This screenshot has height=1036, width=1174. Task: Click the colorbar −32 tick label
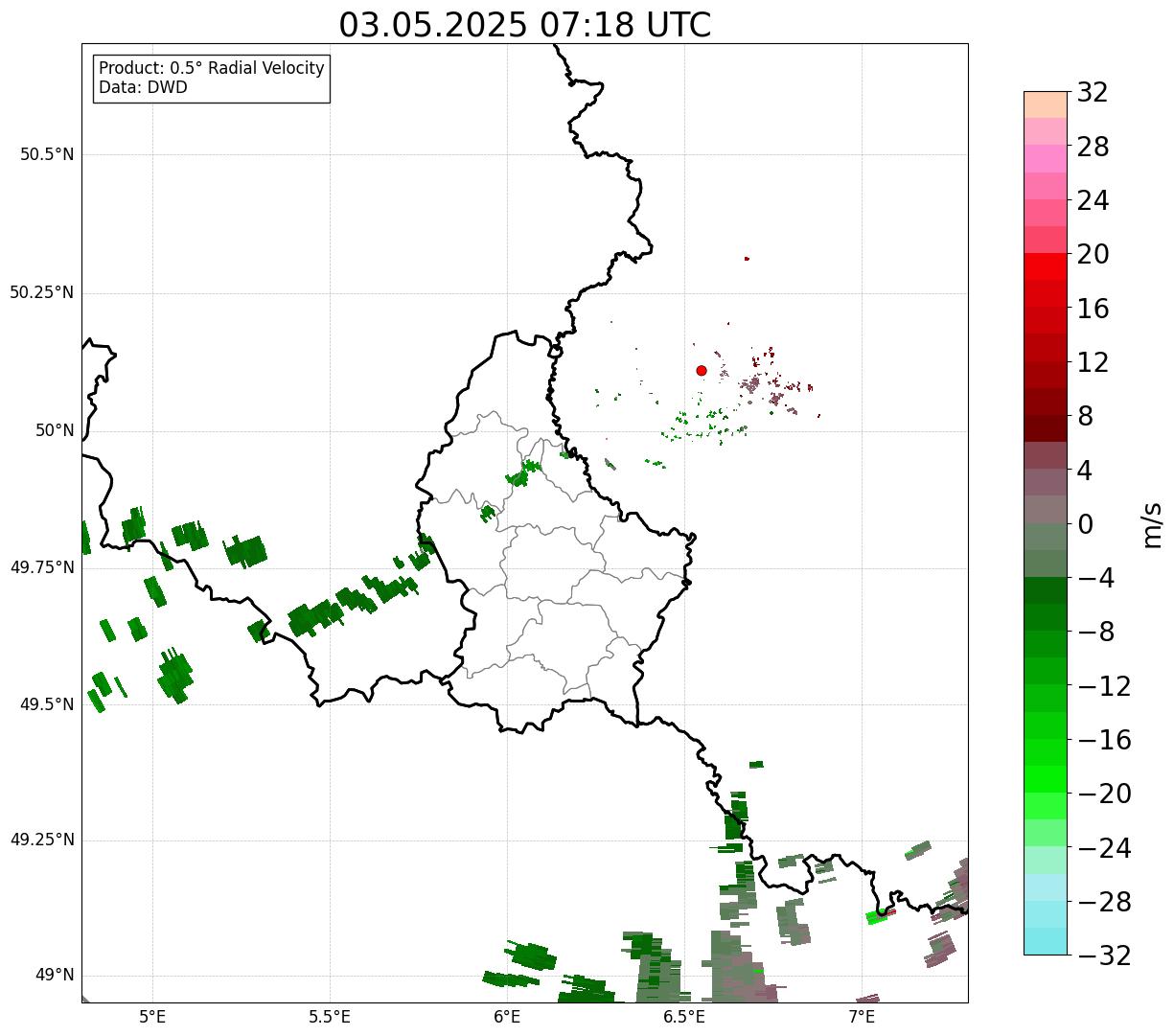coord(1104,955)
